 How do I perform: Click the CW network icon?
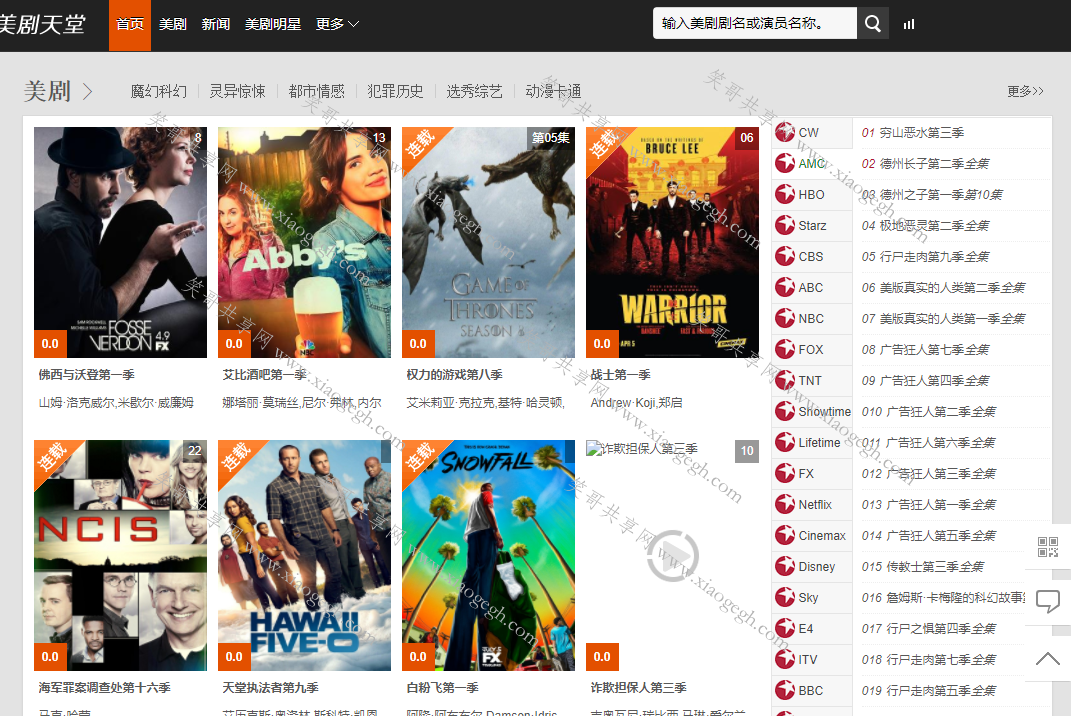click(x=785, y=132)
